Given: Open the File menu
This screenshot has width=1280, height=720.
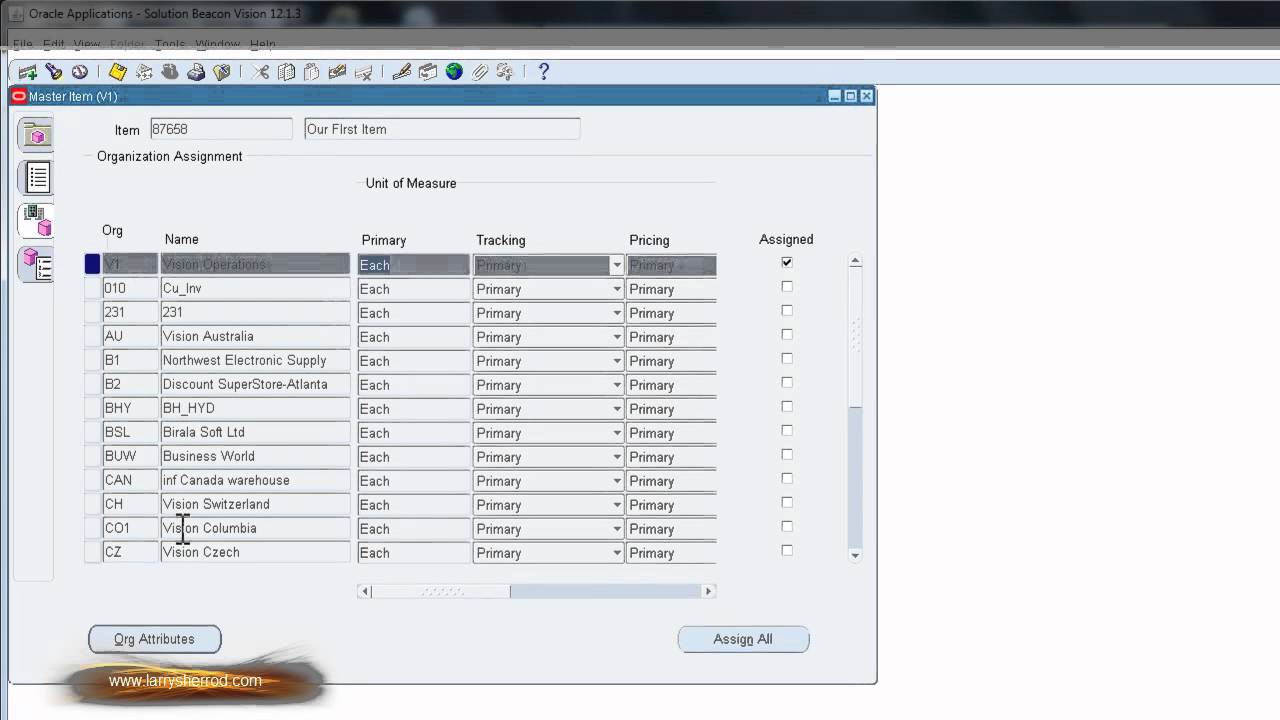Looking at the screenshot, I should point(22,45).
